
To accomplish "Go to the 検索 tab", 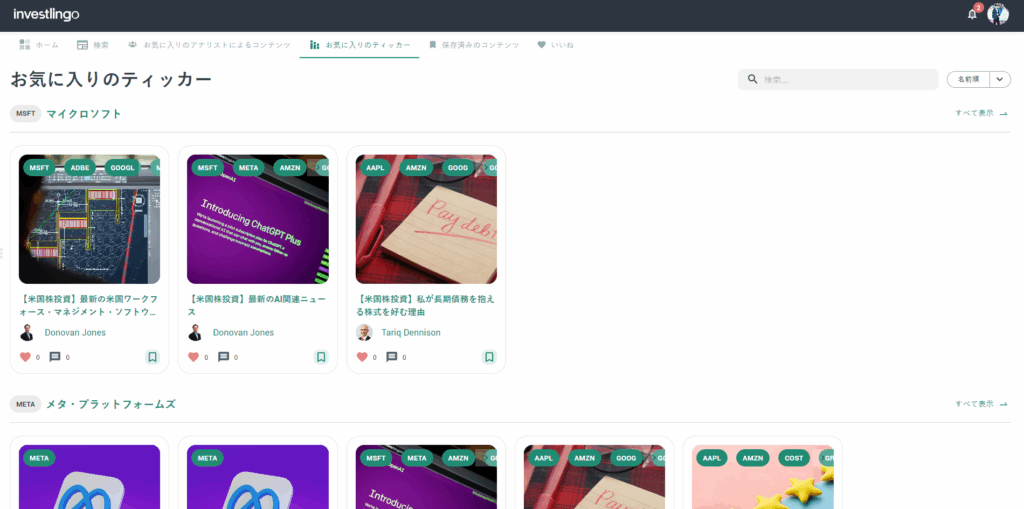I will tap(93, 45).
